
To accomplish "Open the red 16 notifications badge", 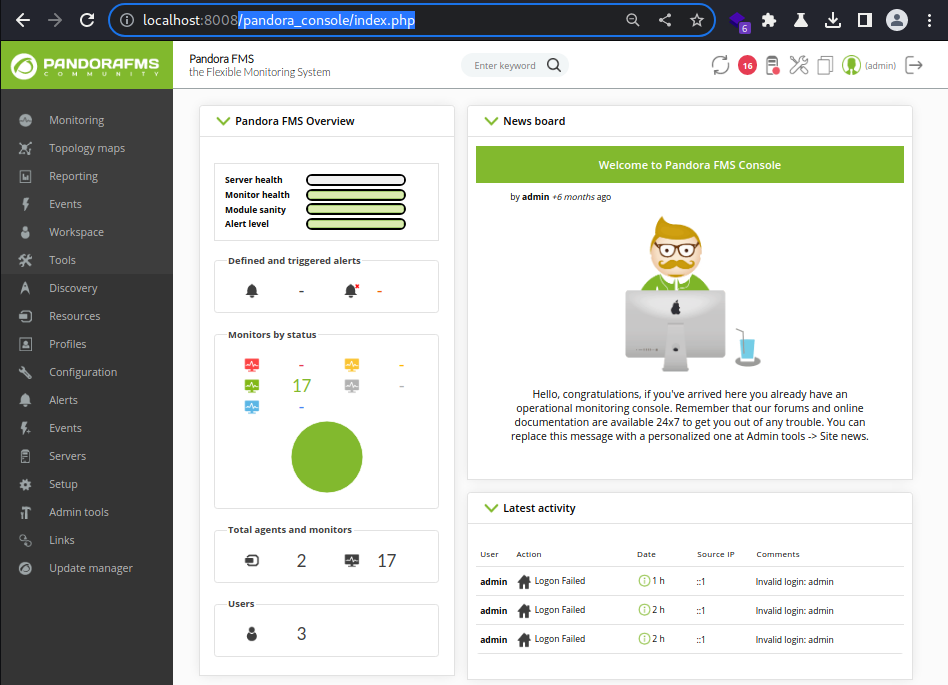I will (747, 65).
